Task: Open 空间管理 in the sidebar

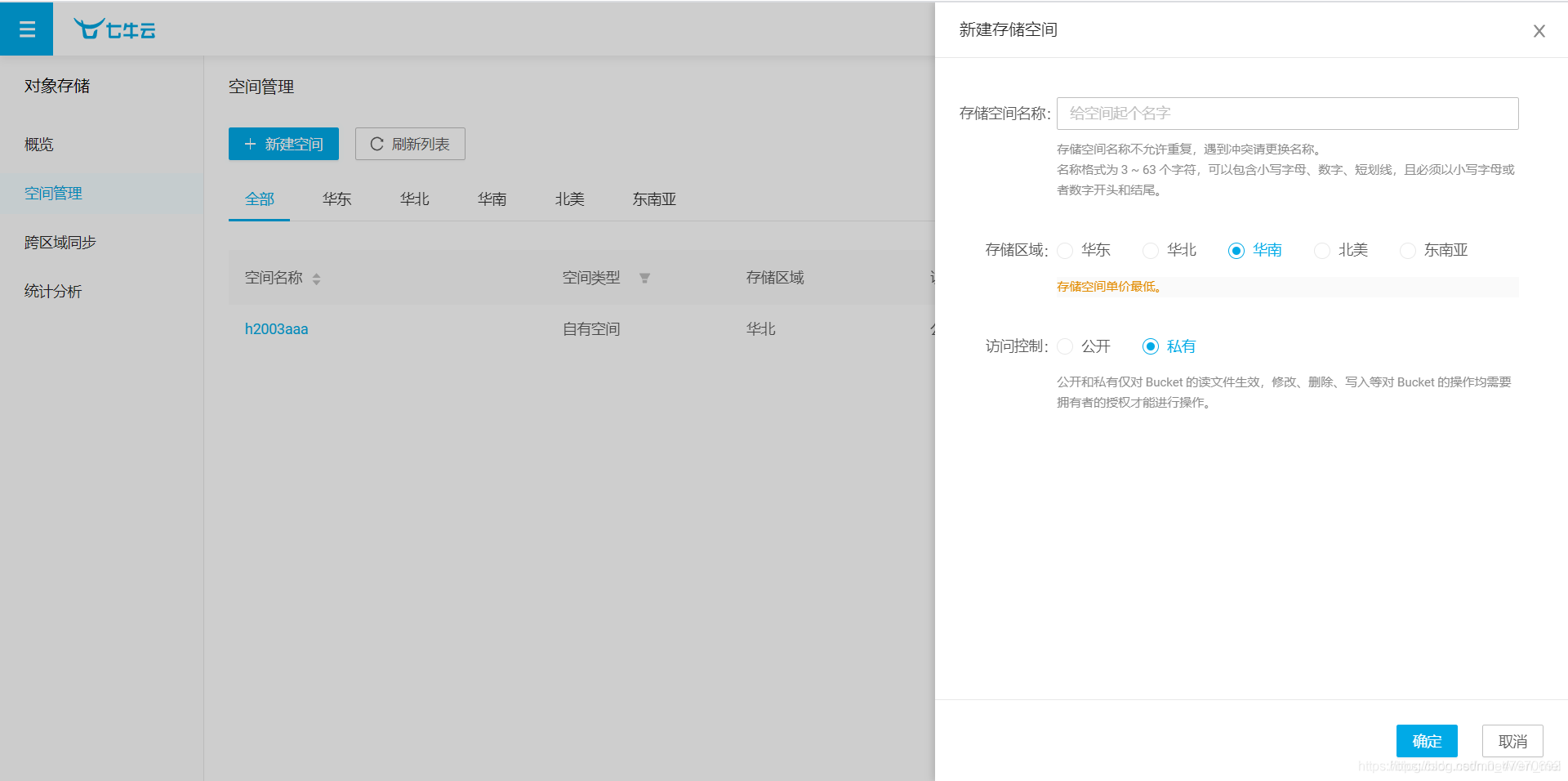Action: pos(101,194)
